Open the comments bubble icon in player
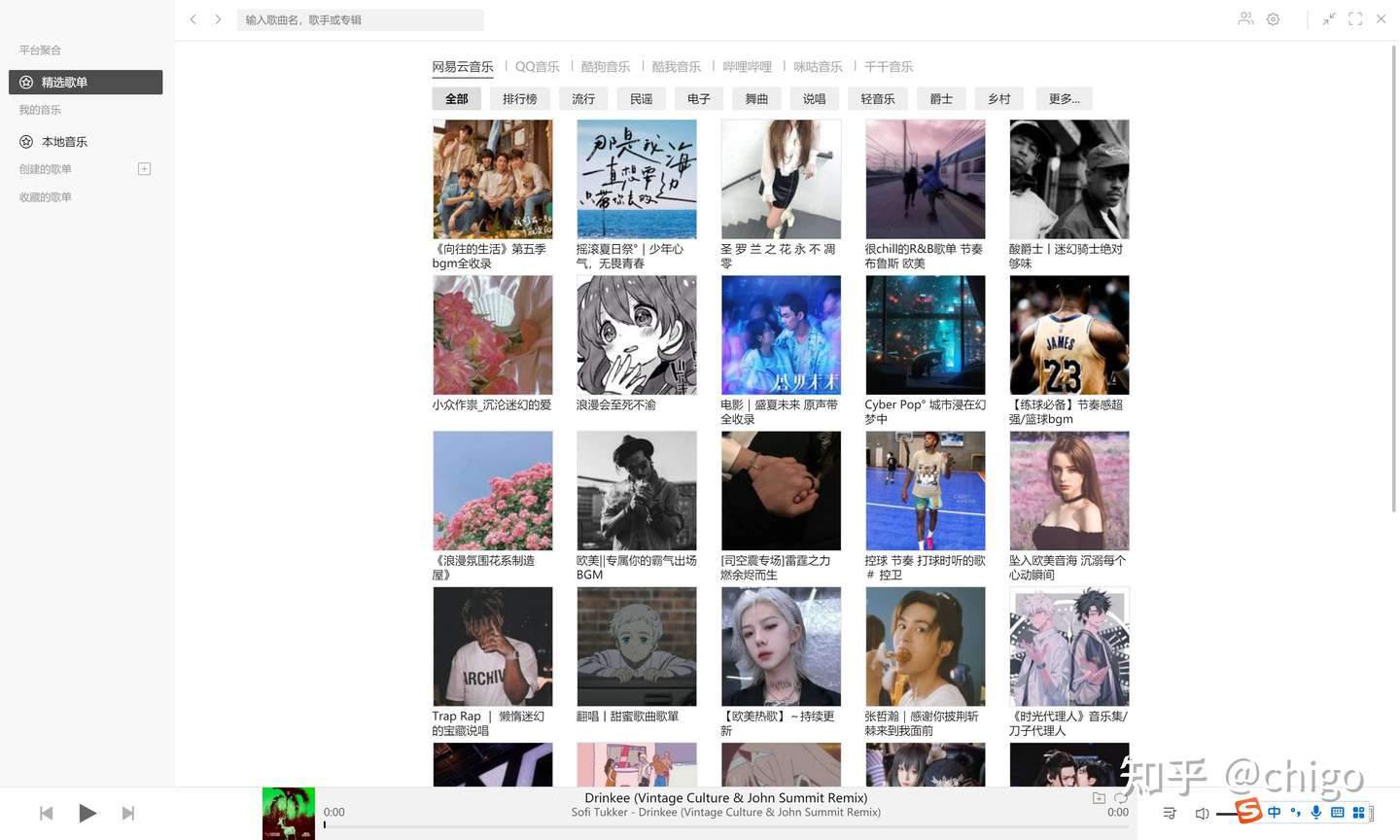The image size is (1400, 840). [x=1120, y=798]
